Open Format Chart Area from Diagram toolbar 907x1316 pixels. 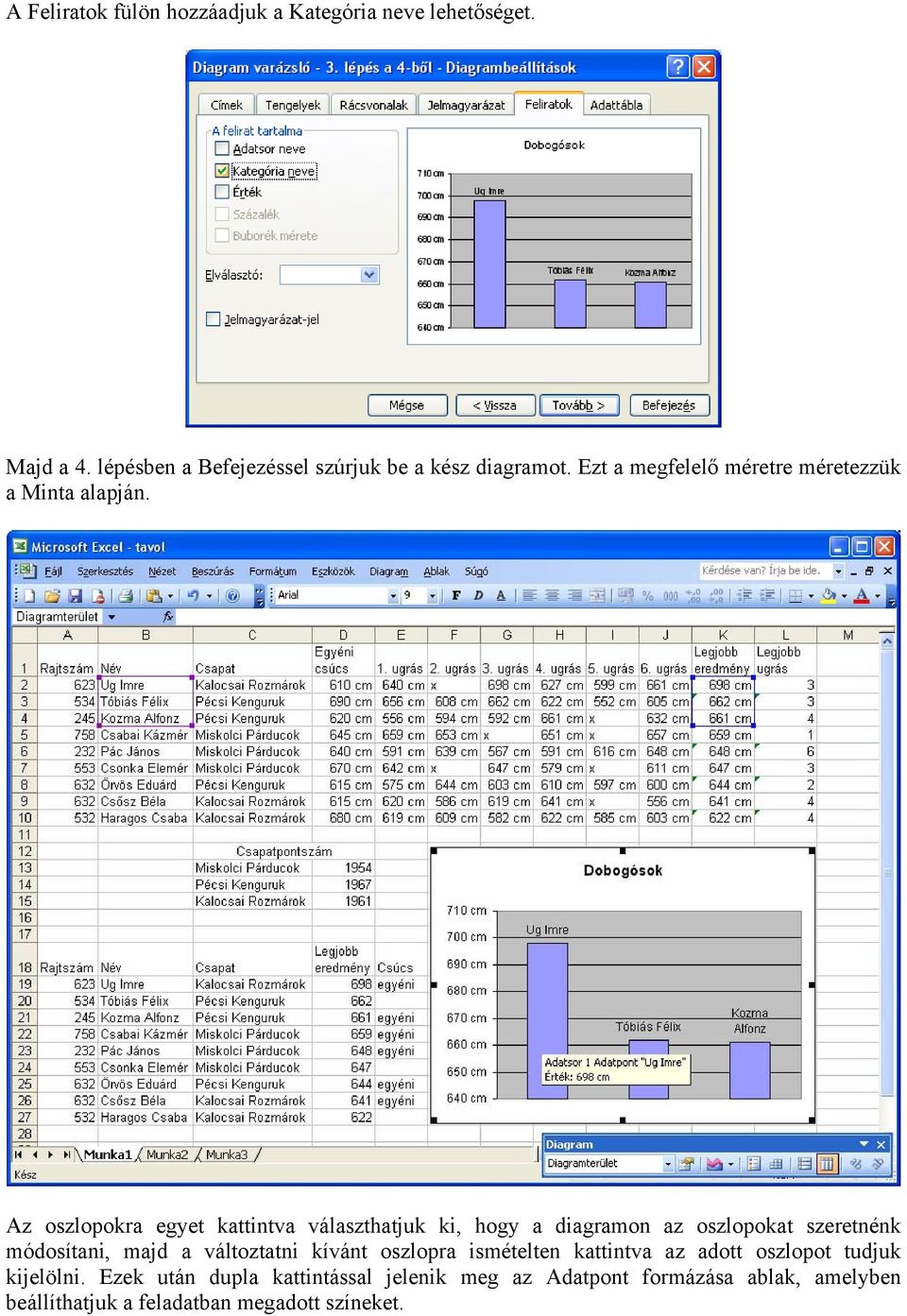tap(687, 1164)
